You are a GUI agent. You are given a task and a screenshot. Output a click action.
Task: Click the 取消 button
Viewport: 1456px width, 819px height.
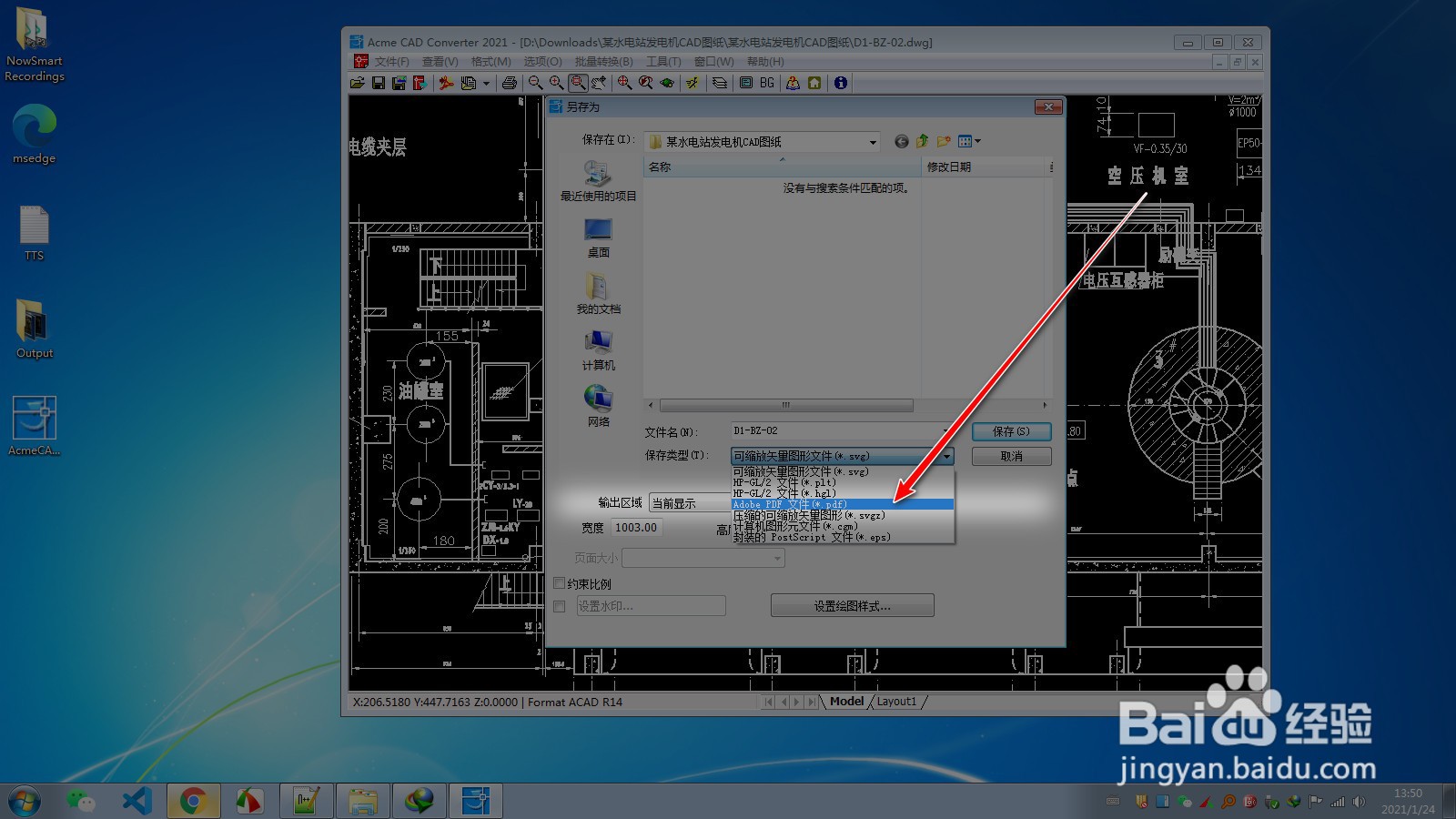click(1011, 457)
